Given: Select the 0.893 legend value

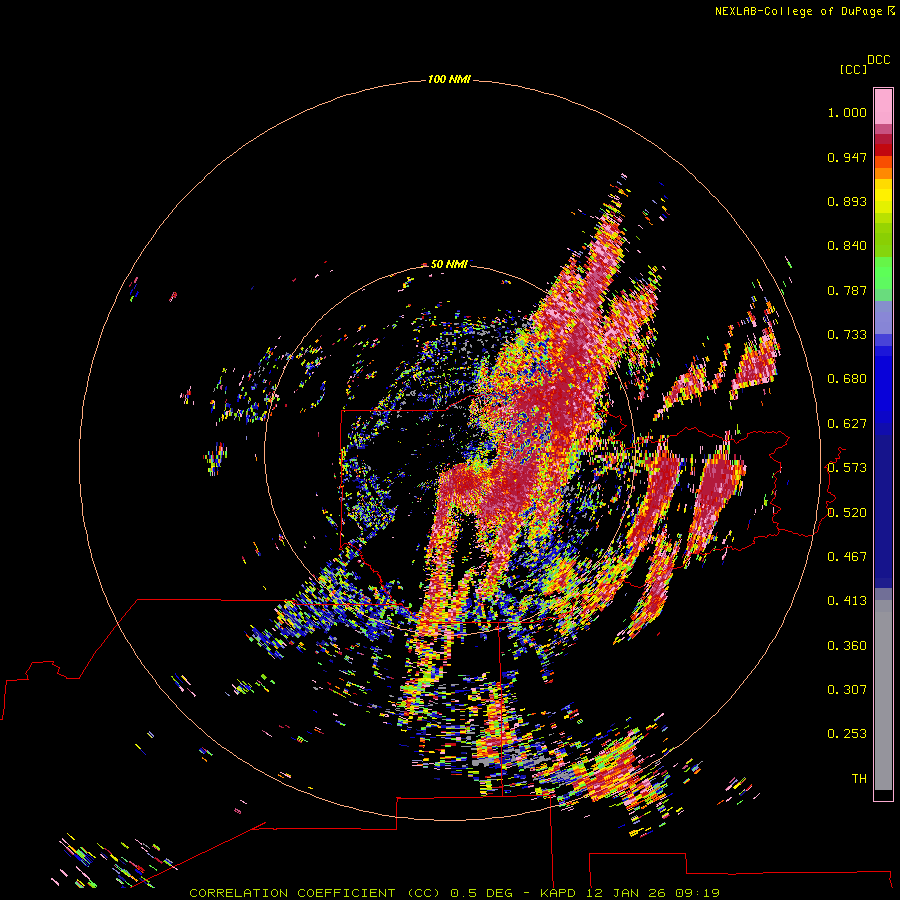Looking at the screenshot, I should coord(847,201).
